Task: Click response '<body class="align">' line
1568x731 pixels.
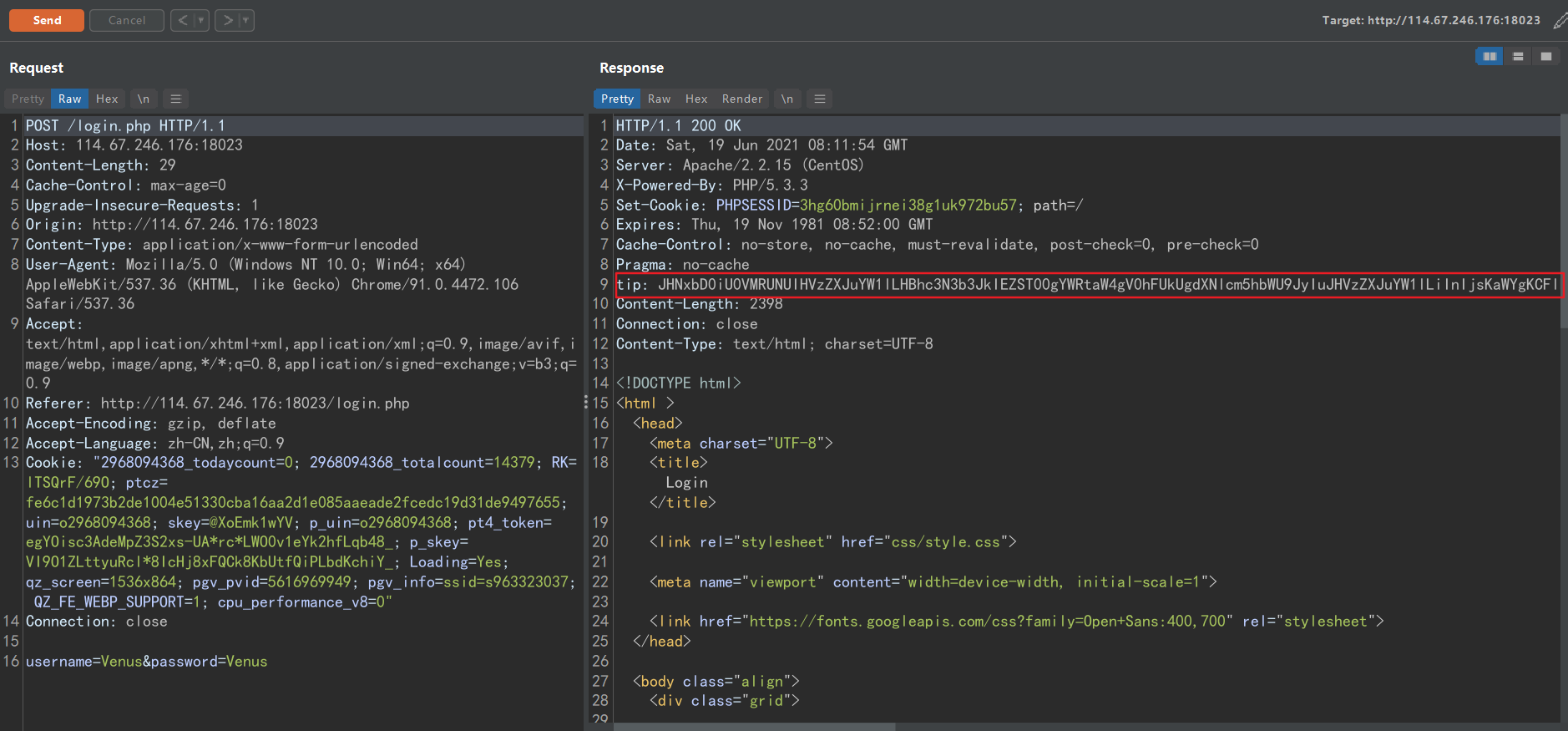Action: coord(716,682)
